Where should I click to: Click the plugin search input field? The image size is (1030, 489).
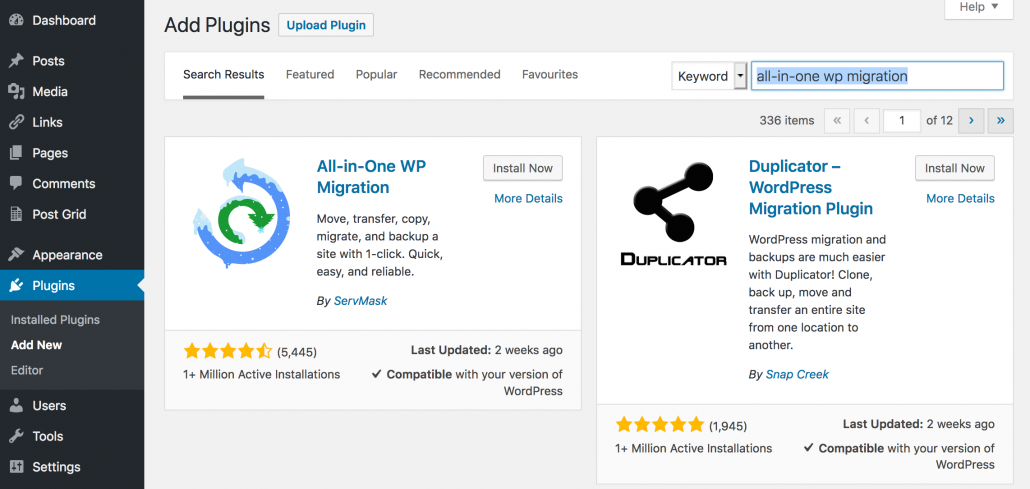pos(877,76)
